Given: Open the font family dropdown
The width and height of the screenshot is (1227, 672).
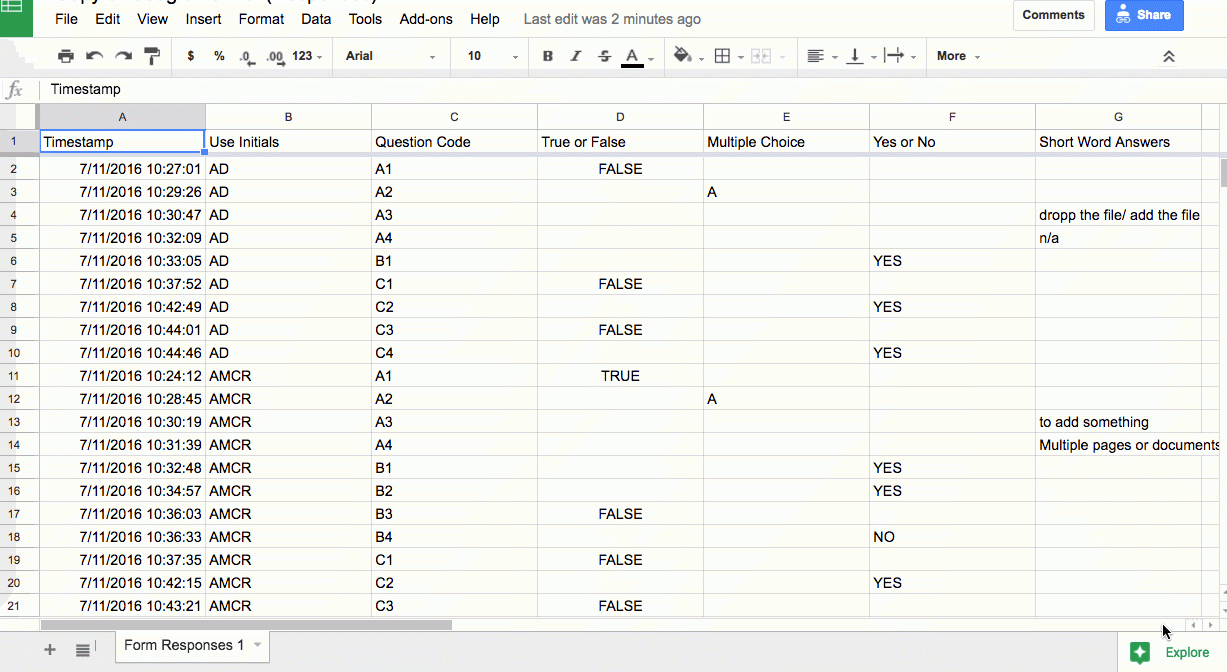Looking at the screenshot, I should 390,56.
